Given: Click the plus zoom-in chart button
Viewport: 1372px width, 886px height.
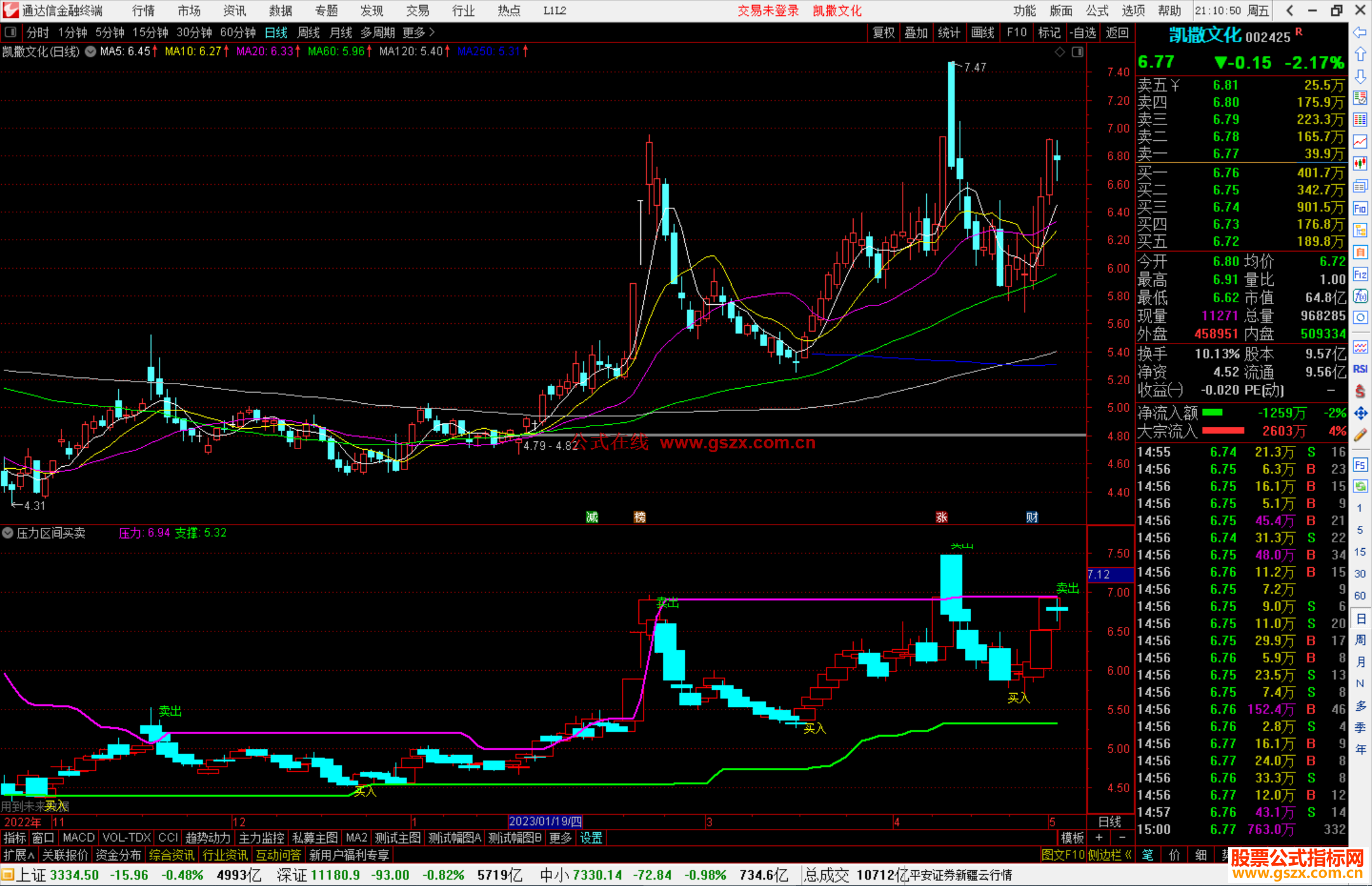Looking at the screenshot, I should pyautogui.click(x=1099, y=838).
